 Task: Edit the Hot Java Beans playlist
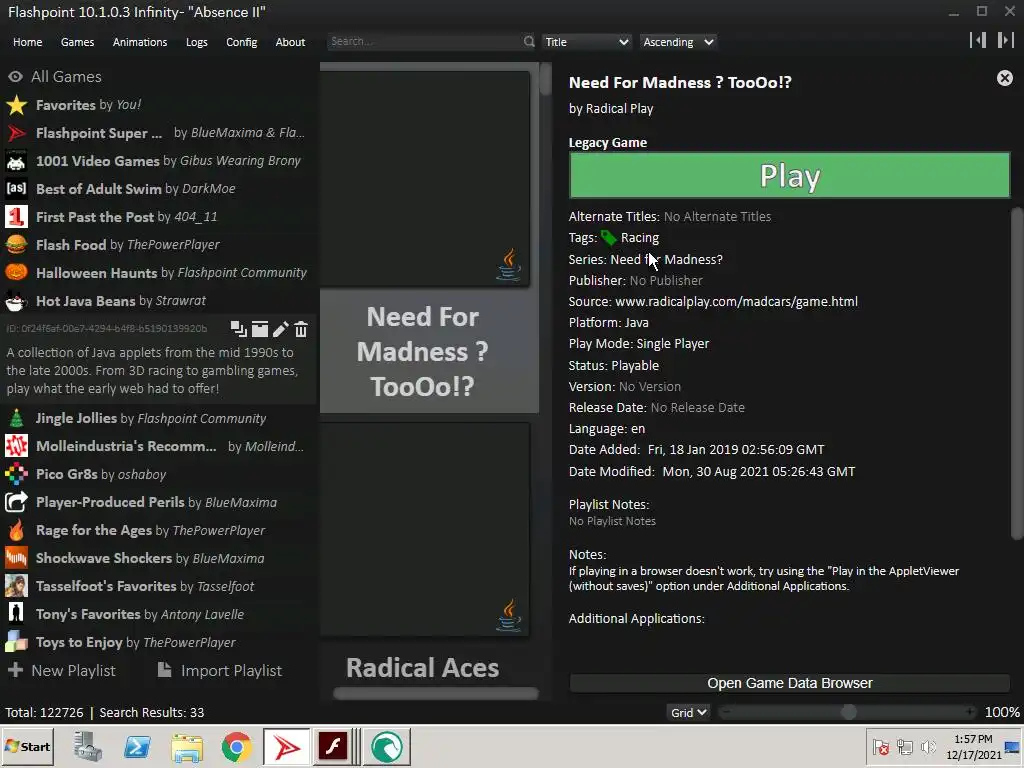[x=281, y=329]
